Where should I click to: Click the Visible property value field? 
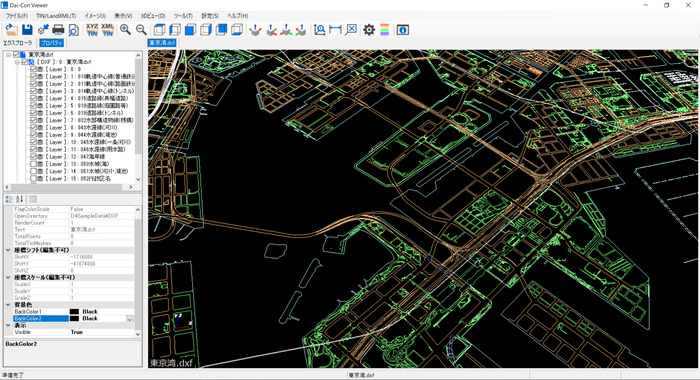coord(102,332)
